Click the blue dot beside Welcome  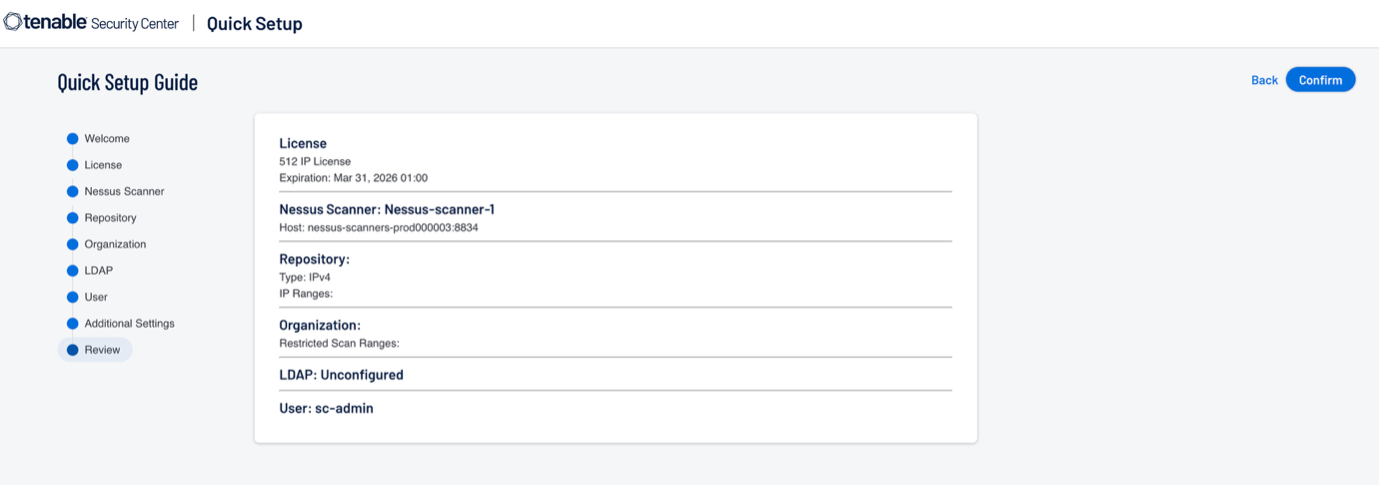pos(72,139)
